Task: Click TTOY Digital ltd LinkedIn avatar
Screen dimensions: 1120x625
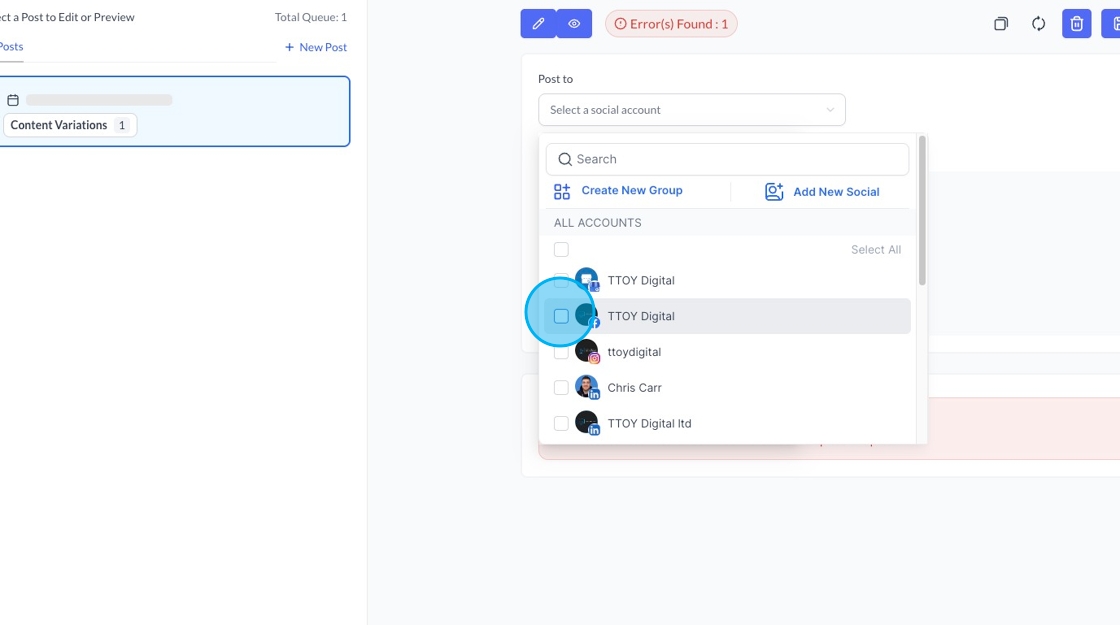Action: pos(586,423)
